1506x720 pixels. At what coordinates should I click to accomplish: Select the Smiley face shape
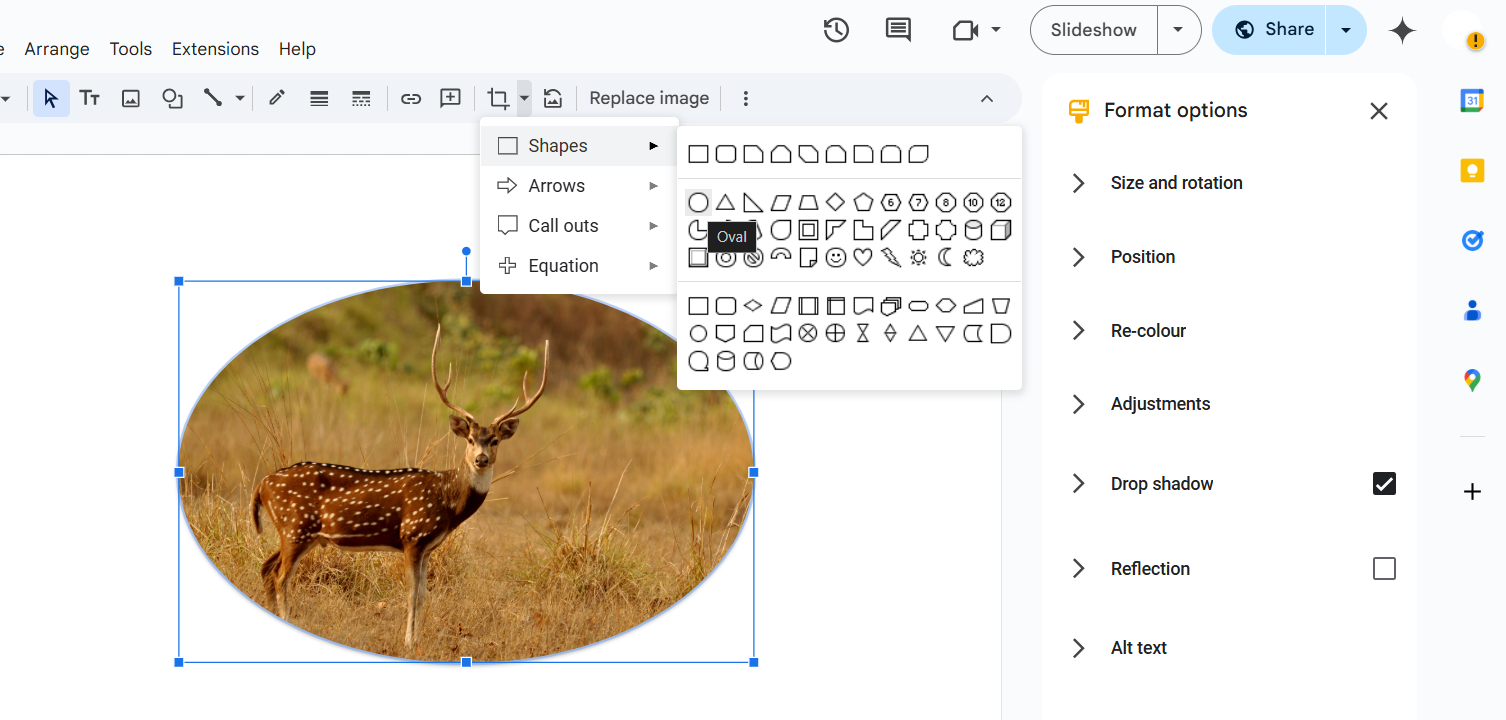coord(836,258)
